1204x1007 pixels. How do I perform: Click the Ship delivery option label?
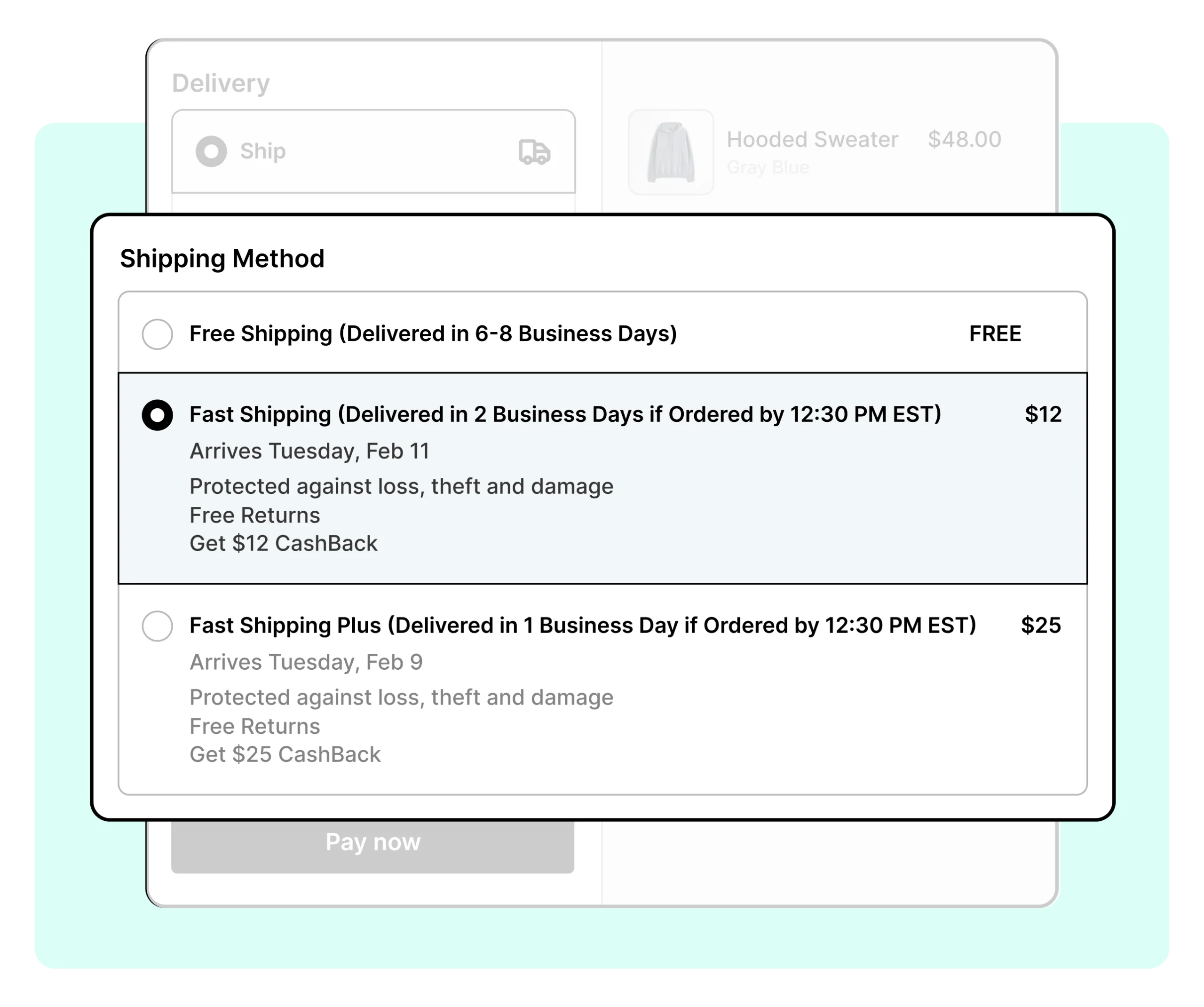coord(262,151)
